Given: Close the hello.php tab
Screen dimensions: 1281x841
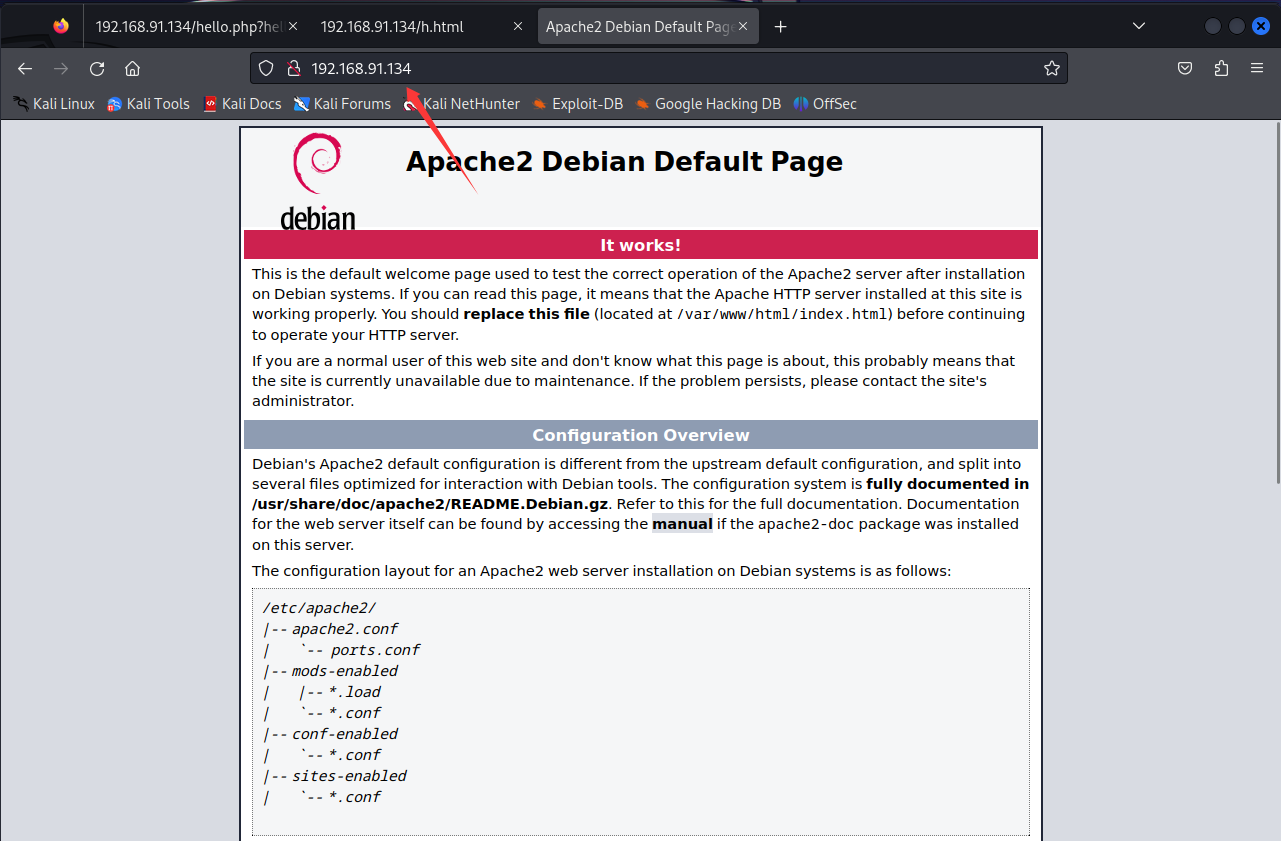Looking at the screenshot, I should point(292,26).
